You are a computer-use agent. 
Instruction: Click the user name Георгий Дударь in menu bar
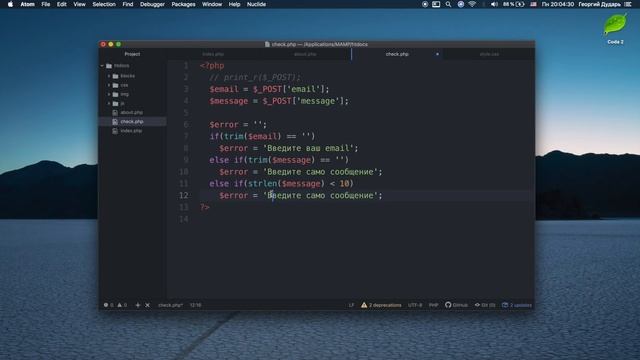[600, 4]
